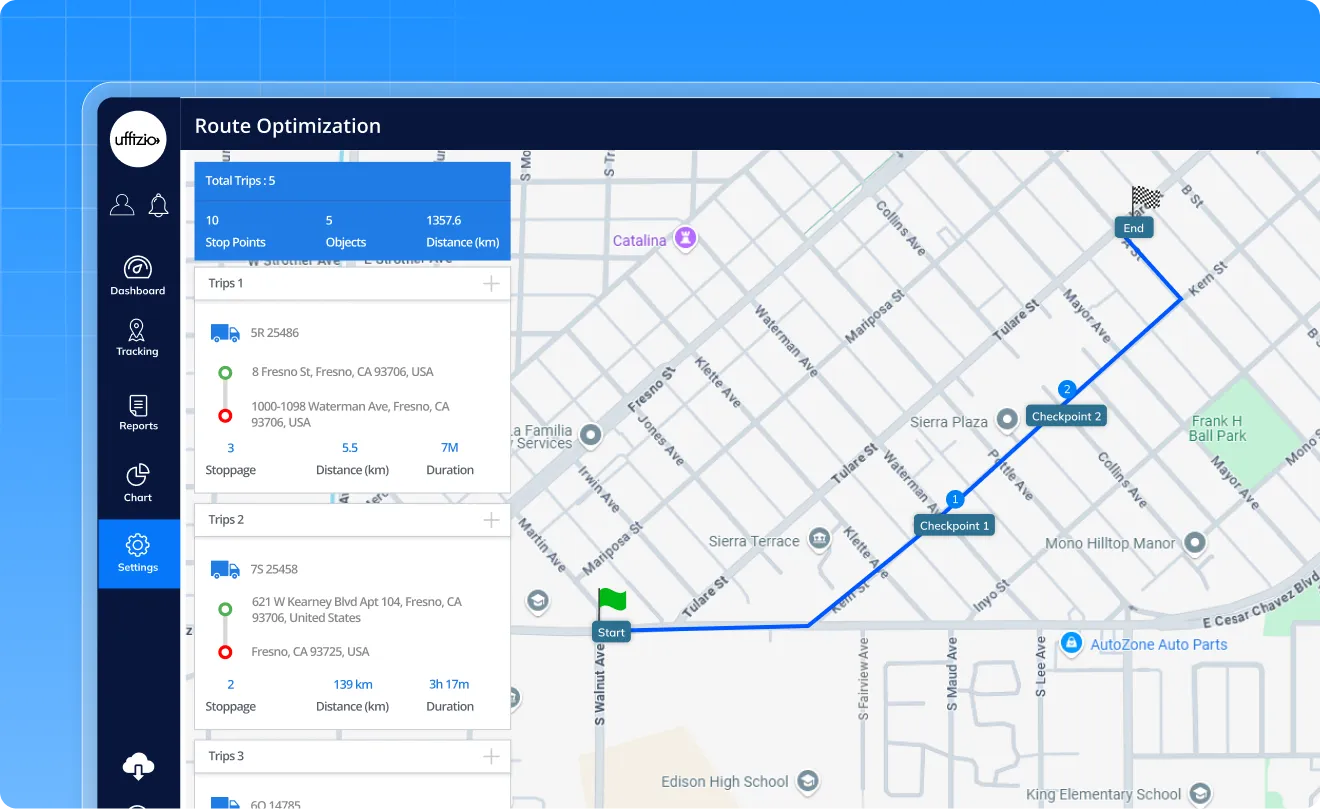Click the truck icon next to 5R 25486
The width and height of the screenshot is (1320, 809).
coord(223,331)
